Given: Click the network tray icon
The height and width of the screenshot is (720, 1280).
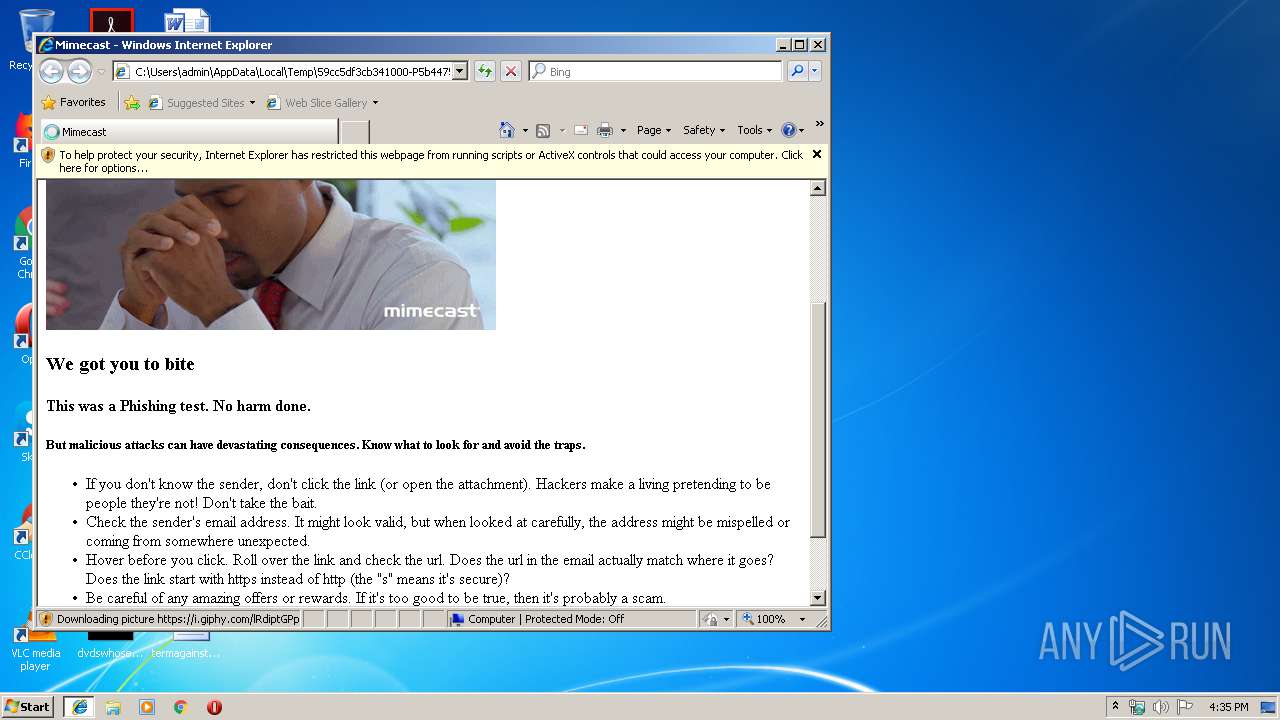Looking at the screenshot, I should 1137,707.
